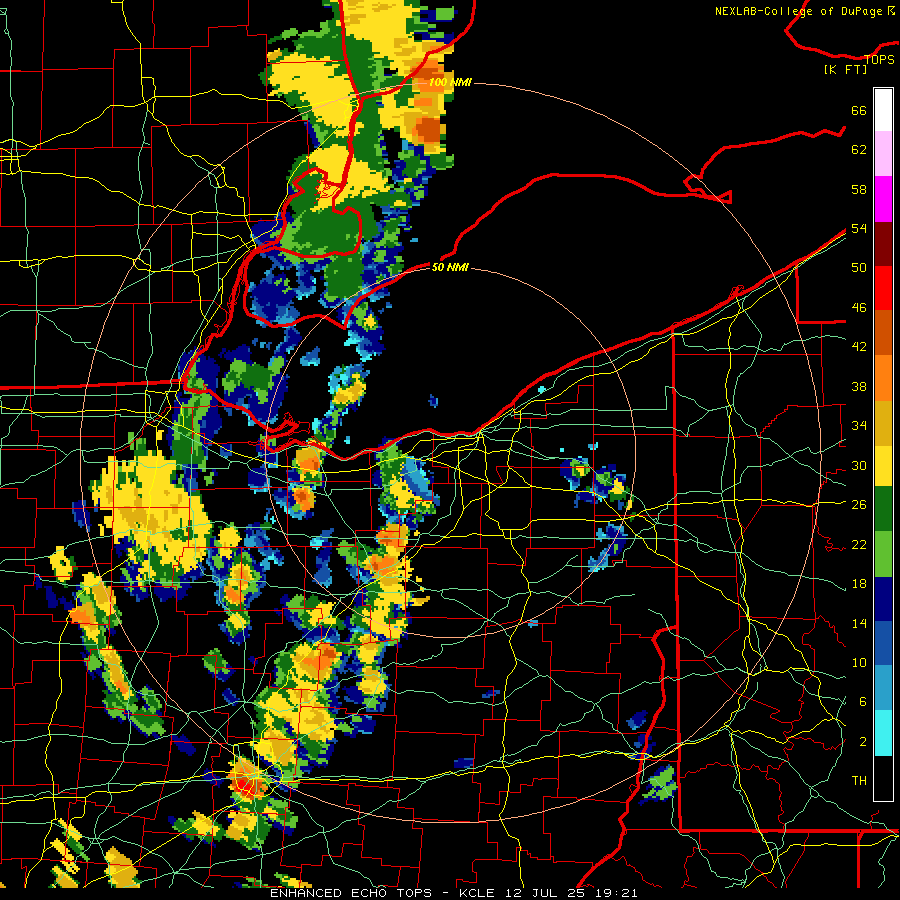
Task: Click the light pink 62 kft legend swatch
Action: [883, 154]
